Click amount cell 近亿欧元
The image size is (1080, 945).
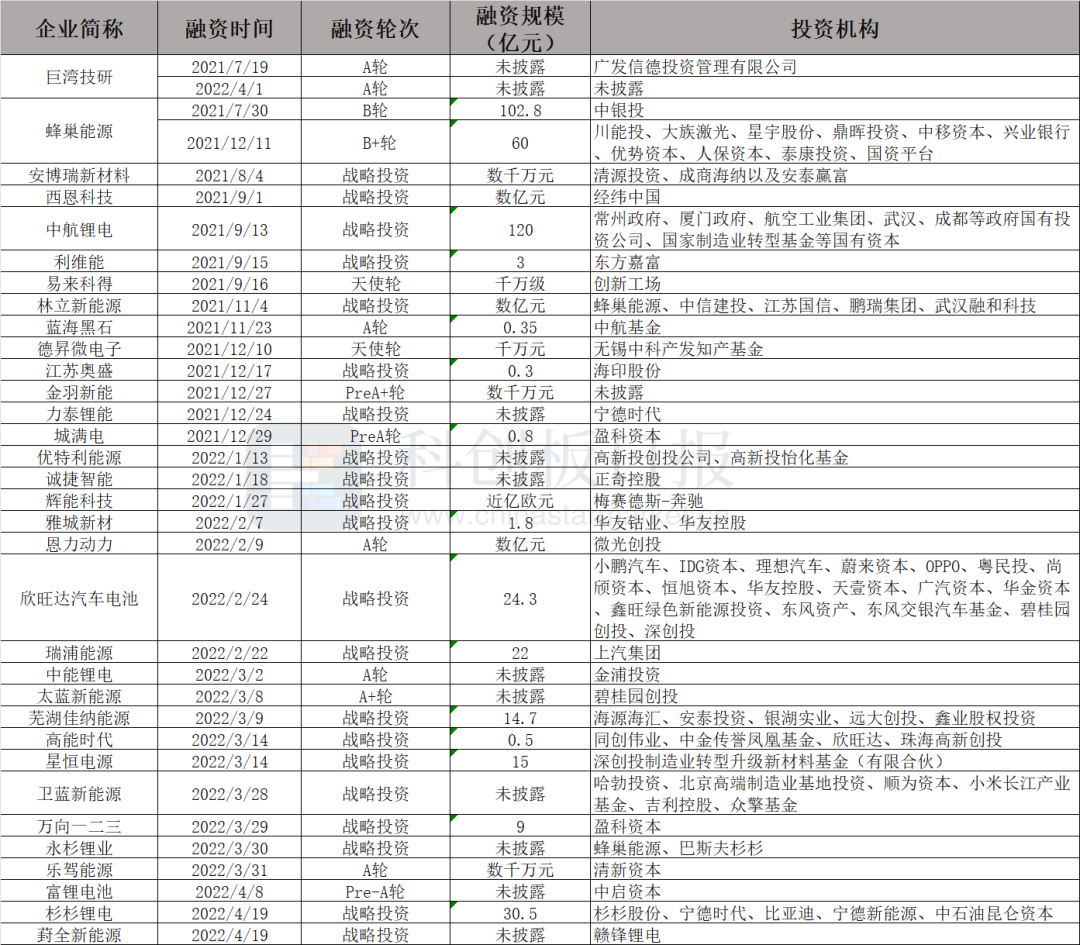520,501
